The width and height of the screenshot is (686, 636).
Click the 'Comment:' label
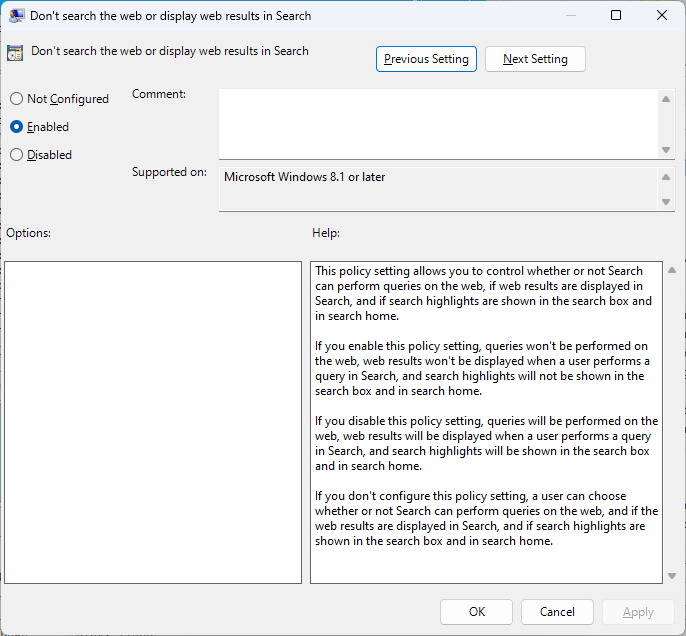(159, 94)
